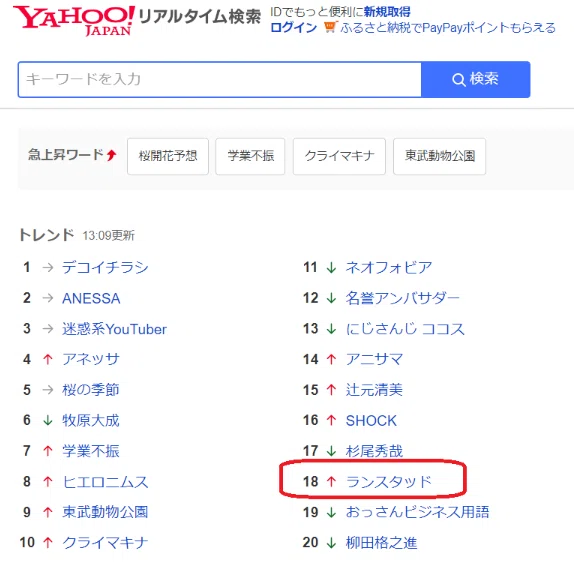Open trend 4 アネッサ

(91, 359)
